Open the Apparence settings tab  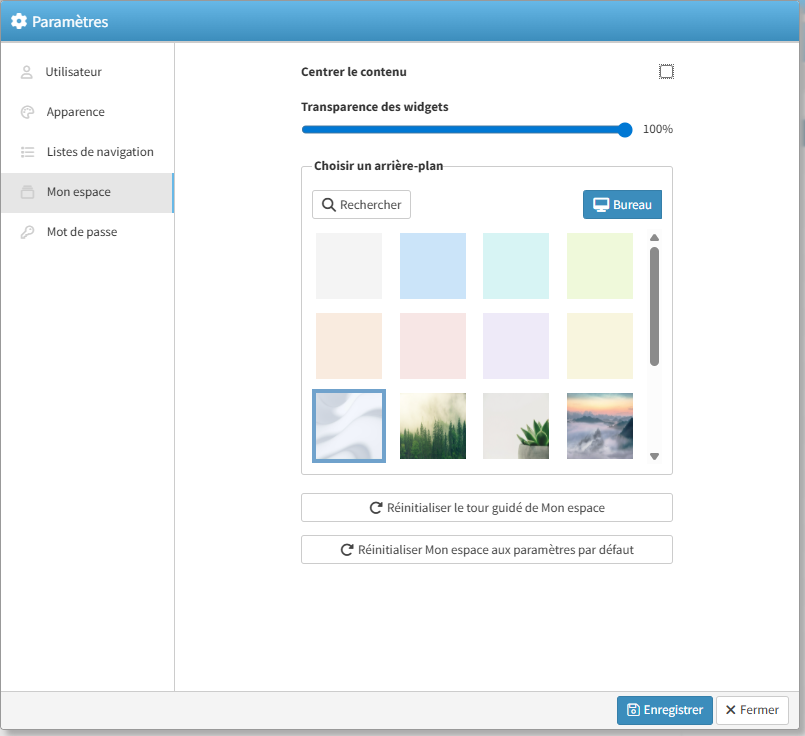pos(75,112)
